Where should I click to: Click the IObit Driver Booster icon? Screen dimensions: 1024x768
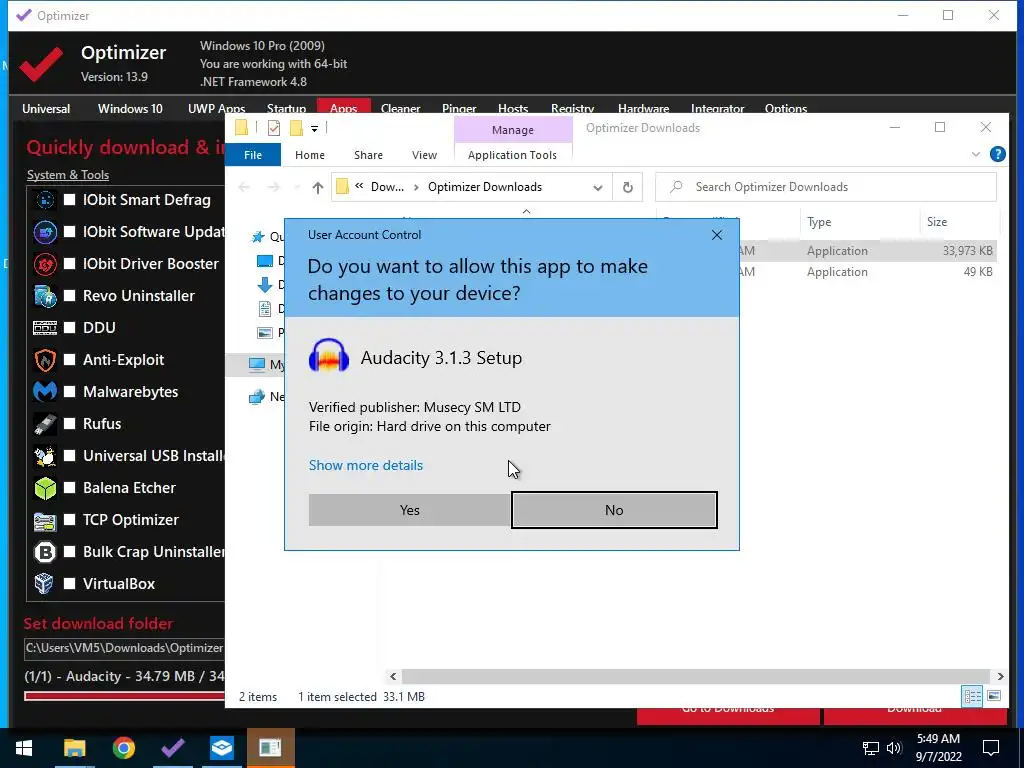45,264
